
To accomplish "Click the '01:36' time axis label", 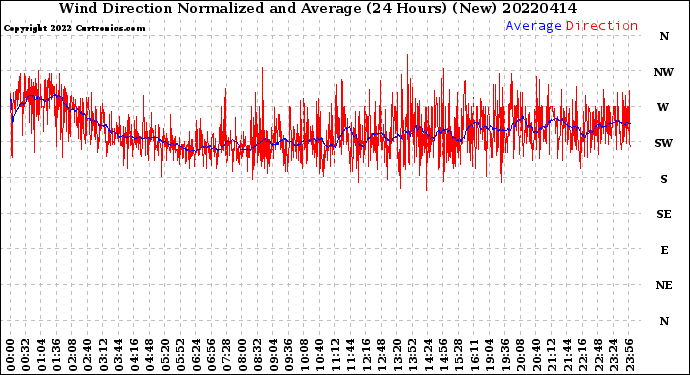I will (57, 355).
